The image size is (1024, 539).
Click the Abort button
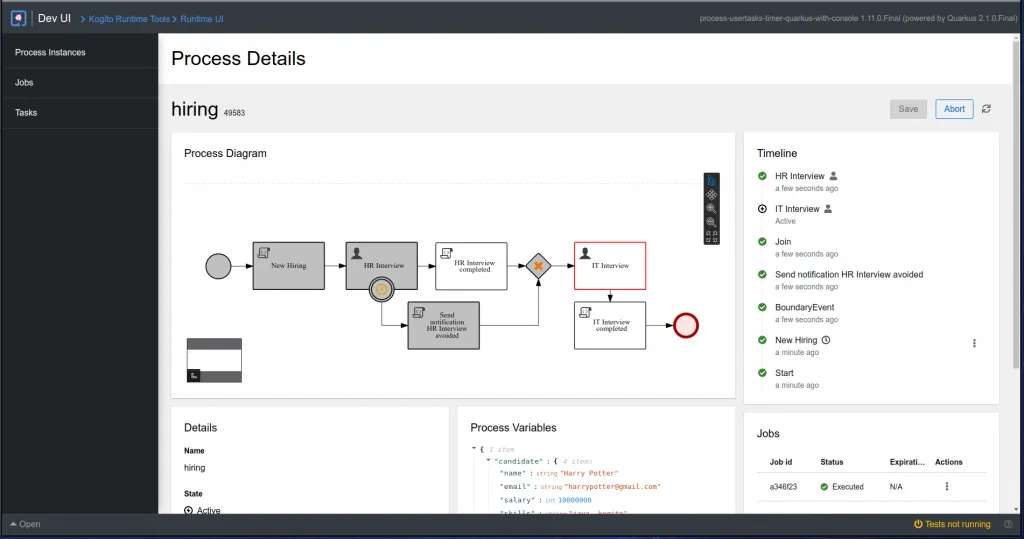click(x=954, y=109)
